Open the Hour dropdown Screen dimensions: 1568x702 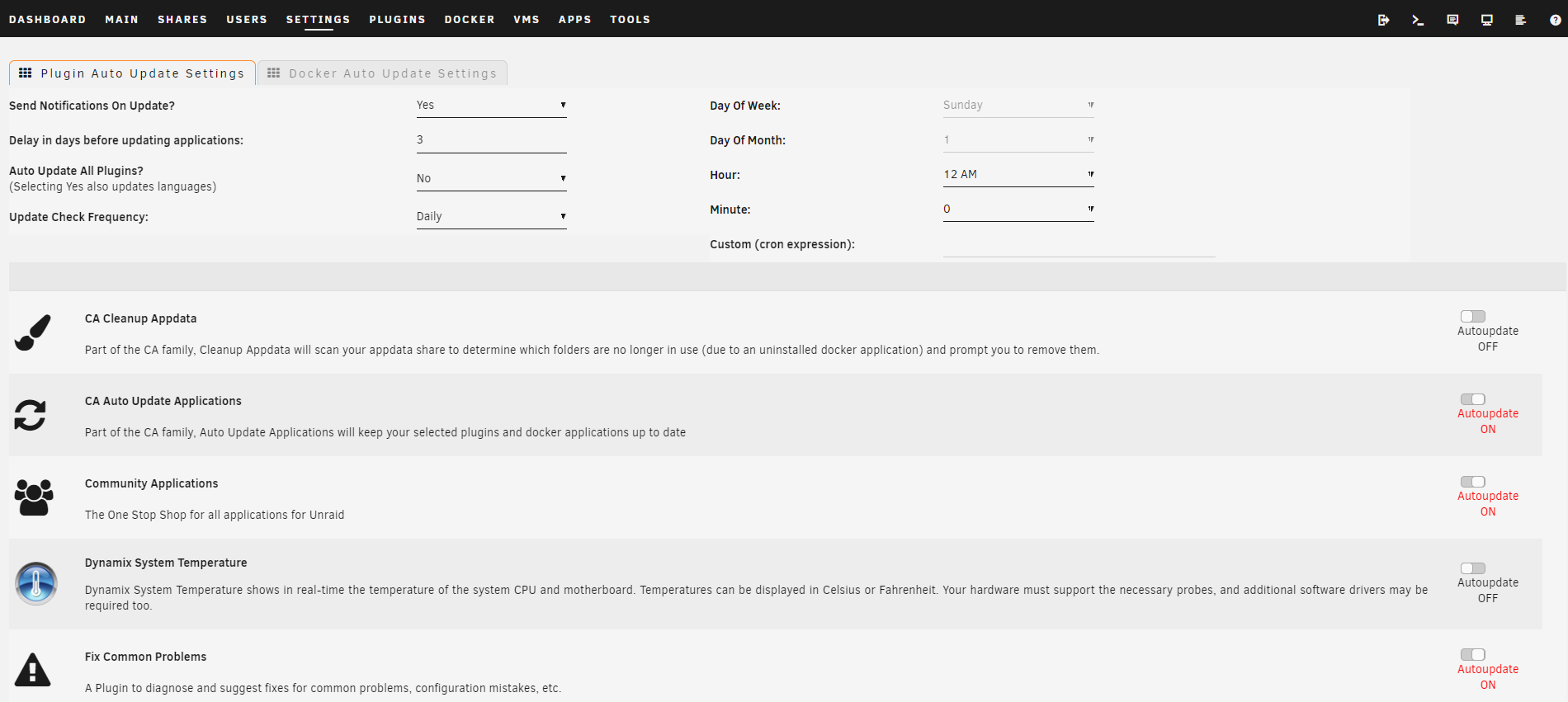[1018, 175]
